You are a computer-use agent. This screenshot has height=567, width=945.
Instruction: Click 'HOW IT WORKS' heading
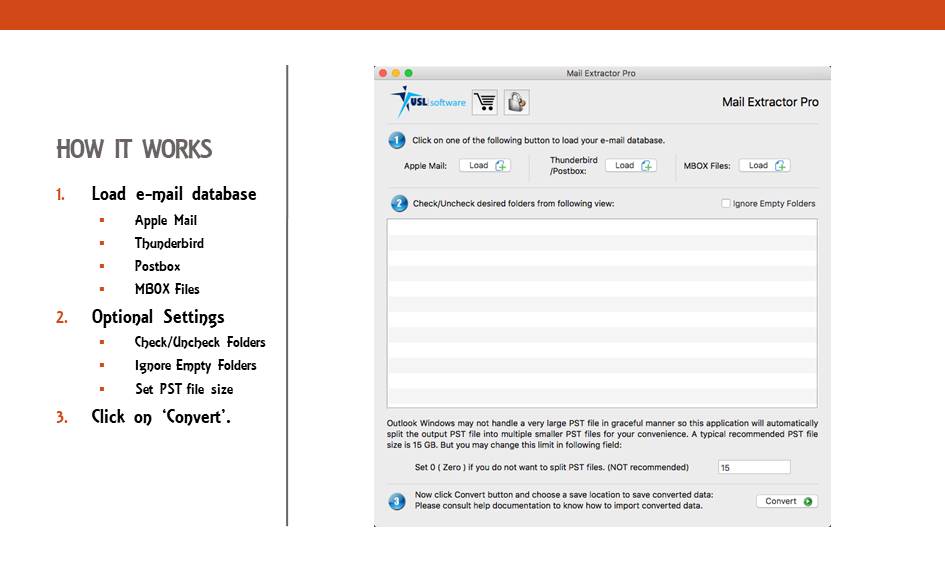point(134,149)
